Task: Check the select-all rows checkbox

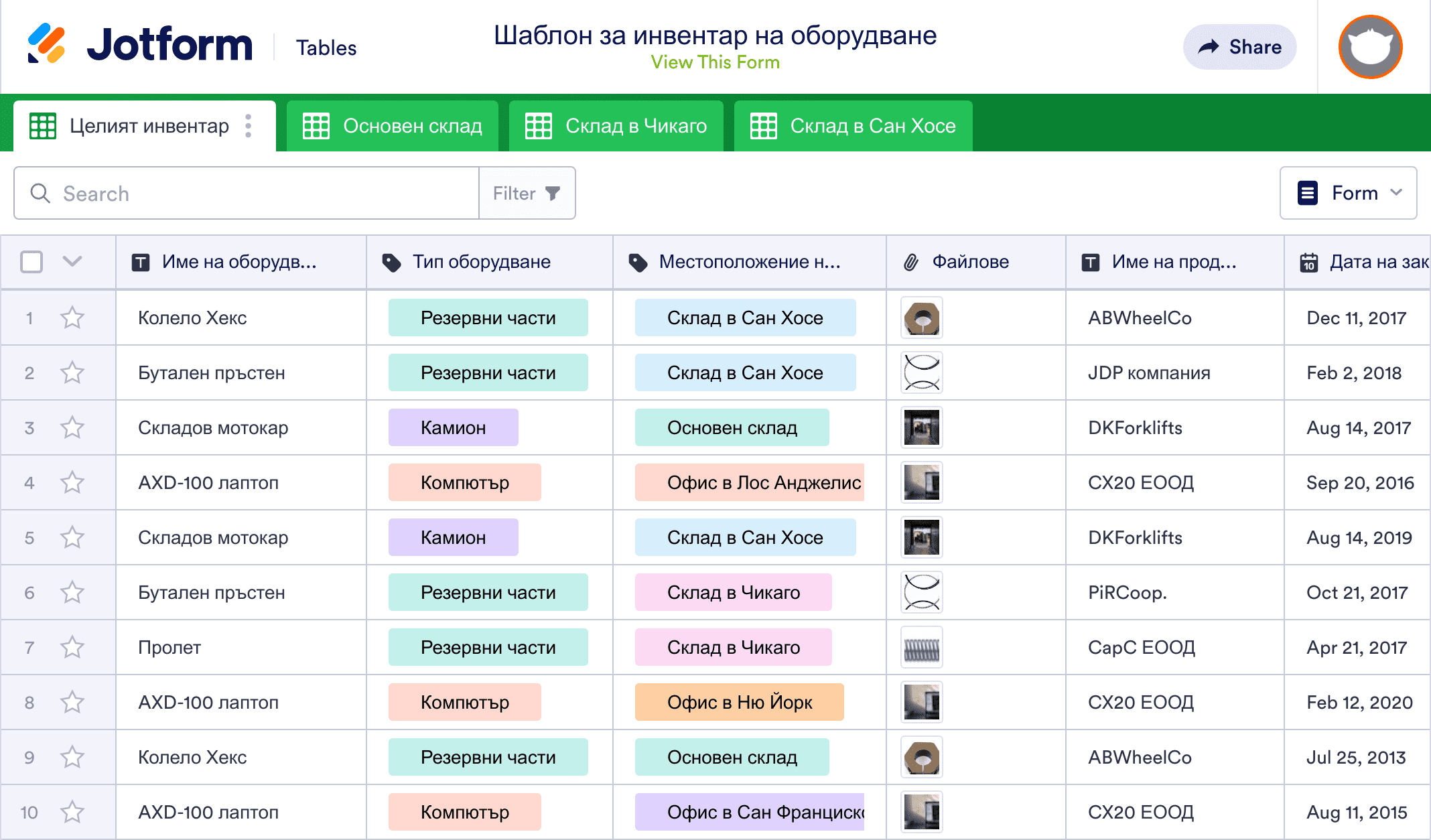Action: [31, 261]
